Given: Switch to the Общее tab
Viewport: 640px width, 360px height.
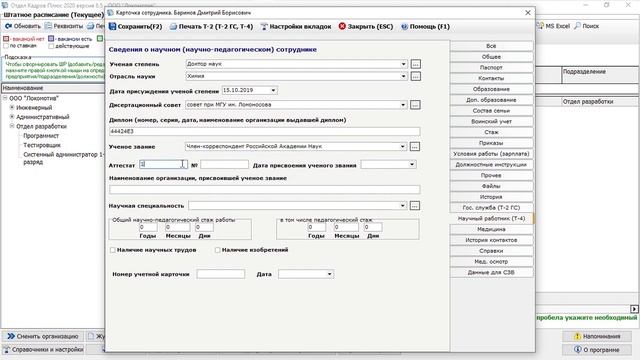Looking at the screenshot, I should point(491,57).
